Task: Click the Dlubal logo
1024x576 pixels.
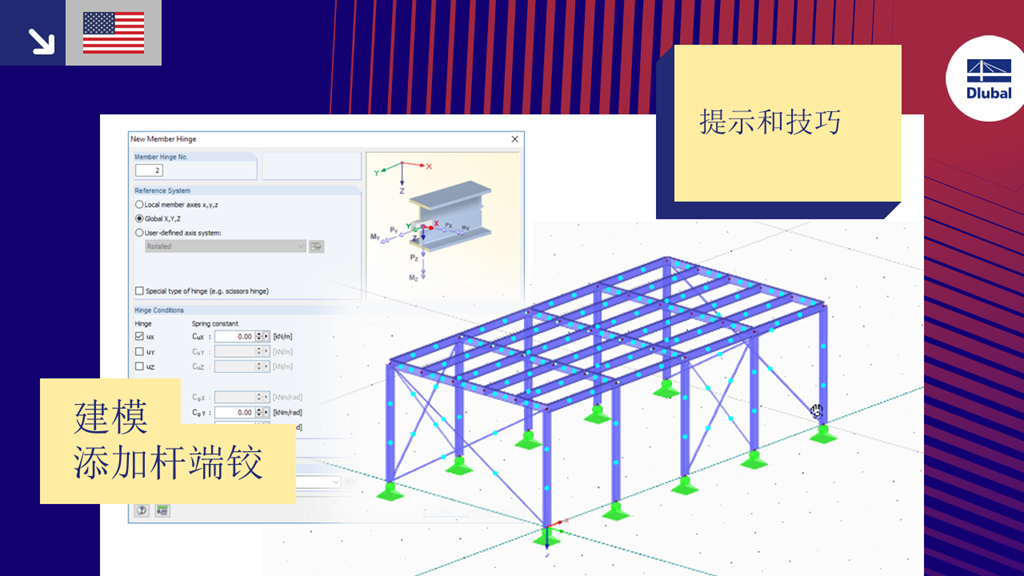Action: coord(988,78)
